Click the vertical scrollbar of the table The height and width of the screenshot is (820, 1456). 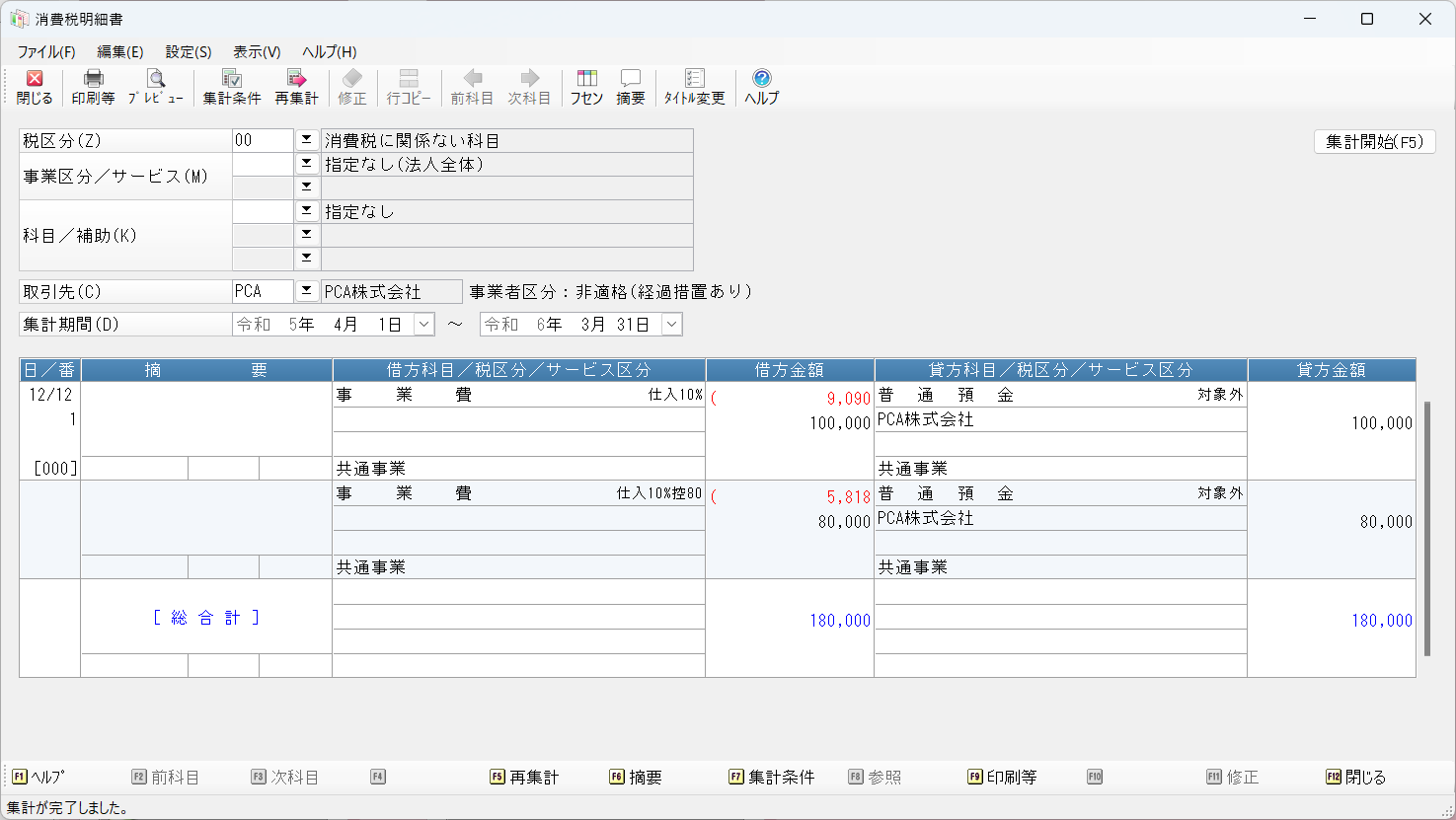click(1426, 528)
